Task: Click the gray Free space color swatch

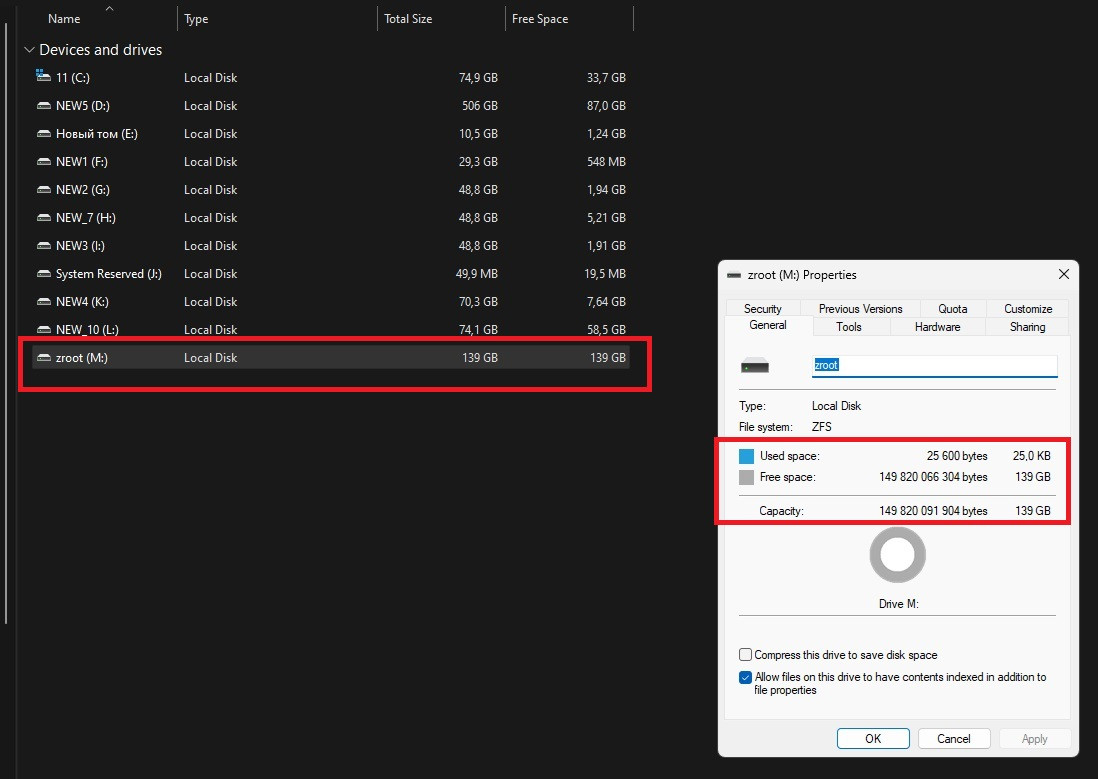Action: 746,477
